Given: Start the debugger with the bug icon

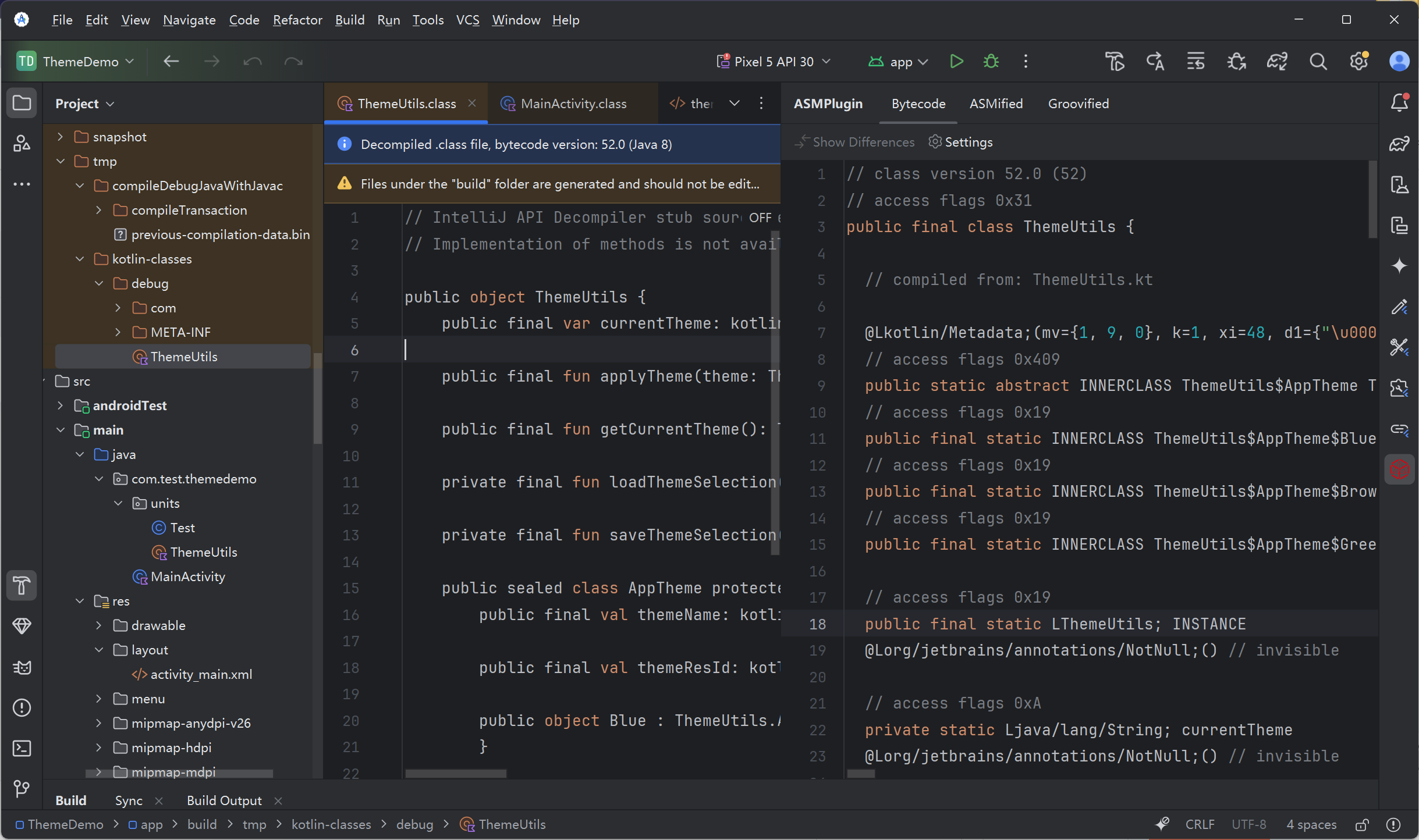Looking at the screenshot, I should pos(991,61).
